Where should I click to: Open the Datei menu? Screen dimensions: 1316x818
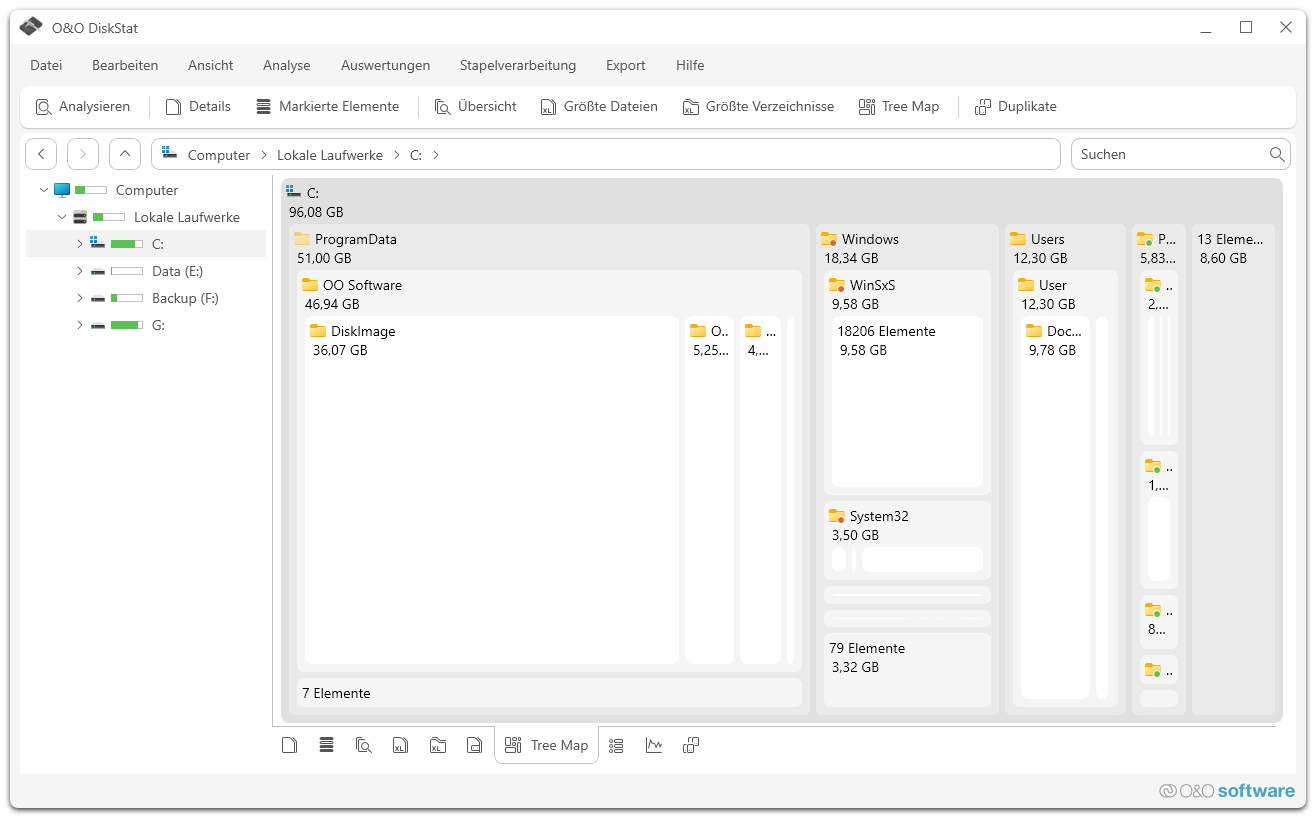pyautogui.click(x=46, y=65)
